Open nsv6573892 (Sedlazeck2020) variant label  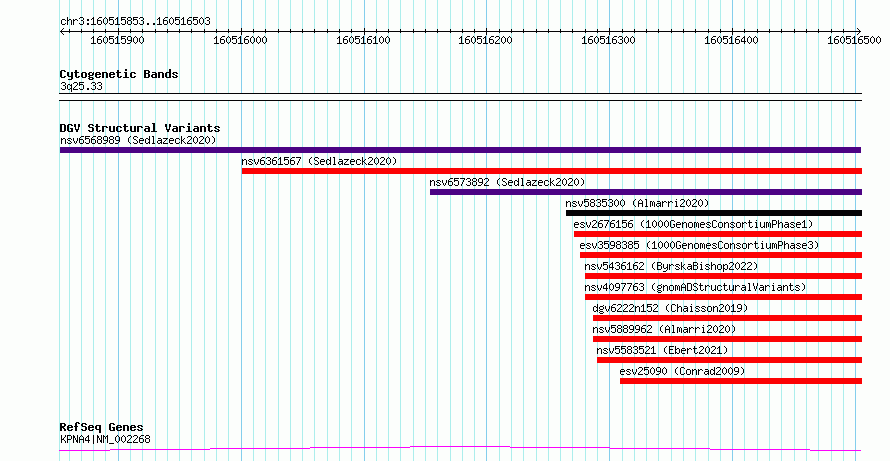point(507,182)
